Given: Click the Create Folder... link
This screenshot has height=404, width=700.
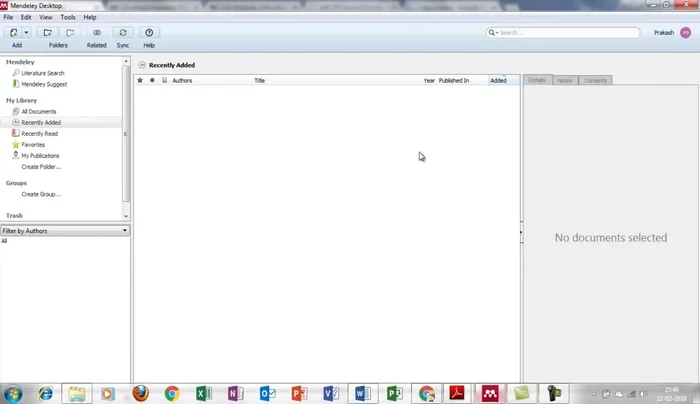Looking at the screenshot, I should [42, 167].
